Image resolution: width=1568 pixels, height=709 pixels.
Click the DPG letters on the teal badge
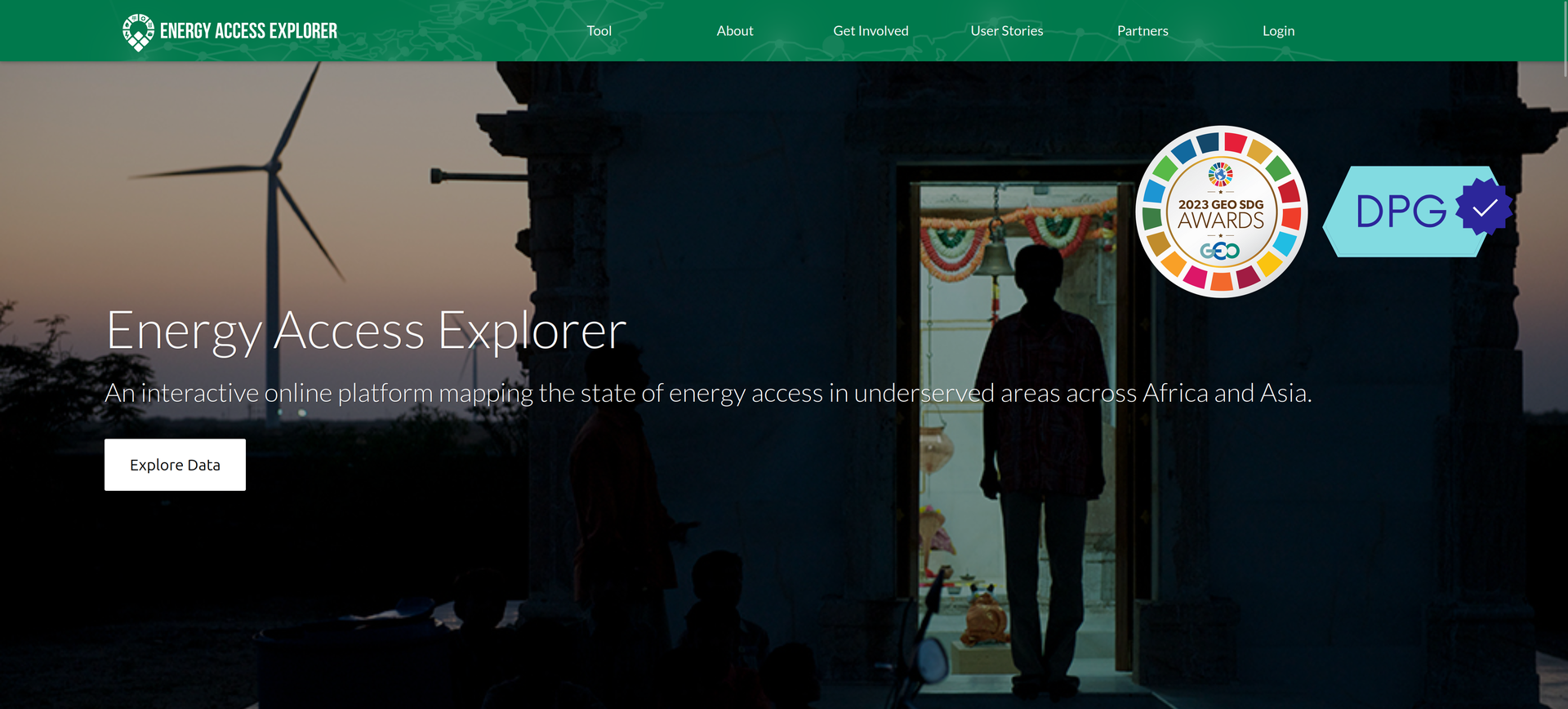click(x=1400, y=212)
